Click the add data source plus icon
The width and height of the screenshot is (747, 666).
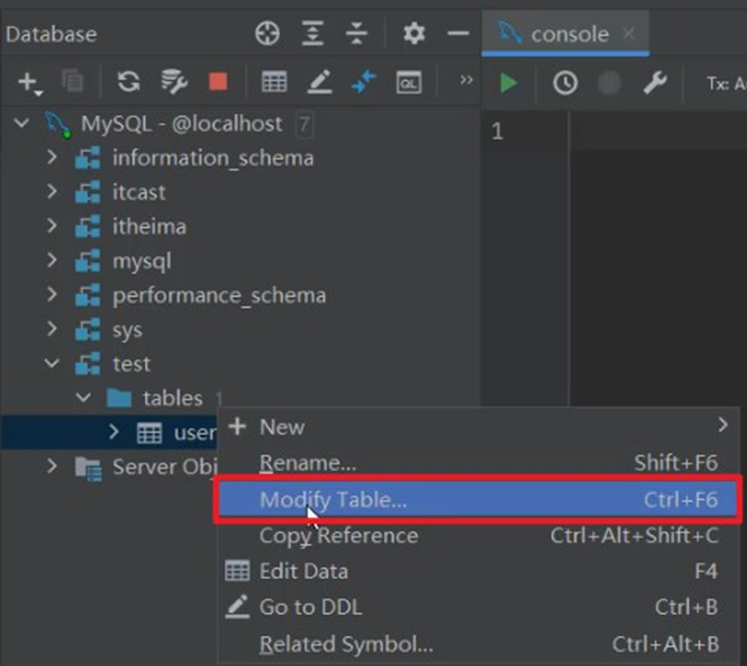coord(27,82)
